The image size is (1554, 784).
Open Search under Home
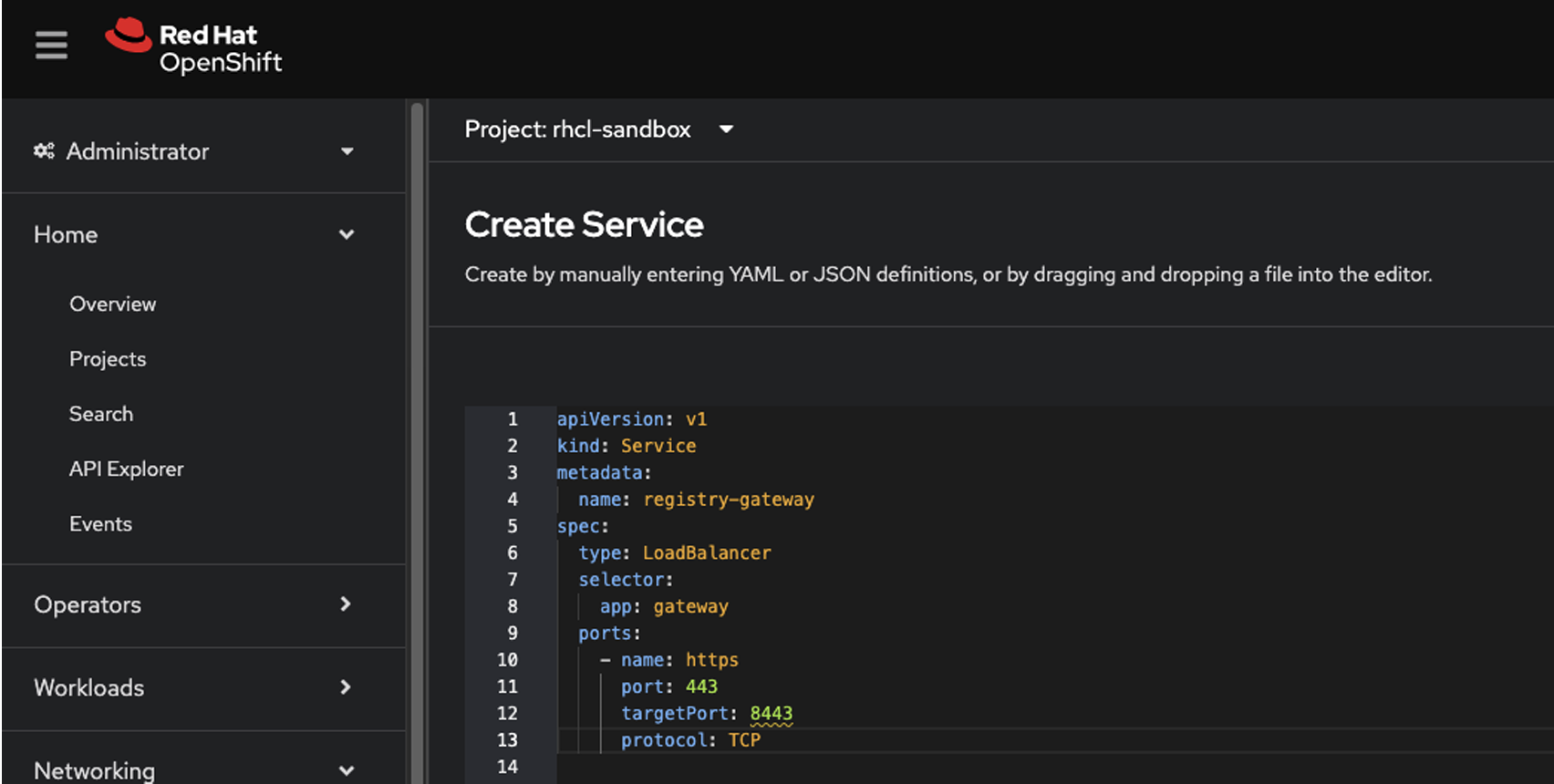tap(101, 414)
